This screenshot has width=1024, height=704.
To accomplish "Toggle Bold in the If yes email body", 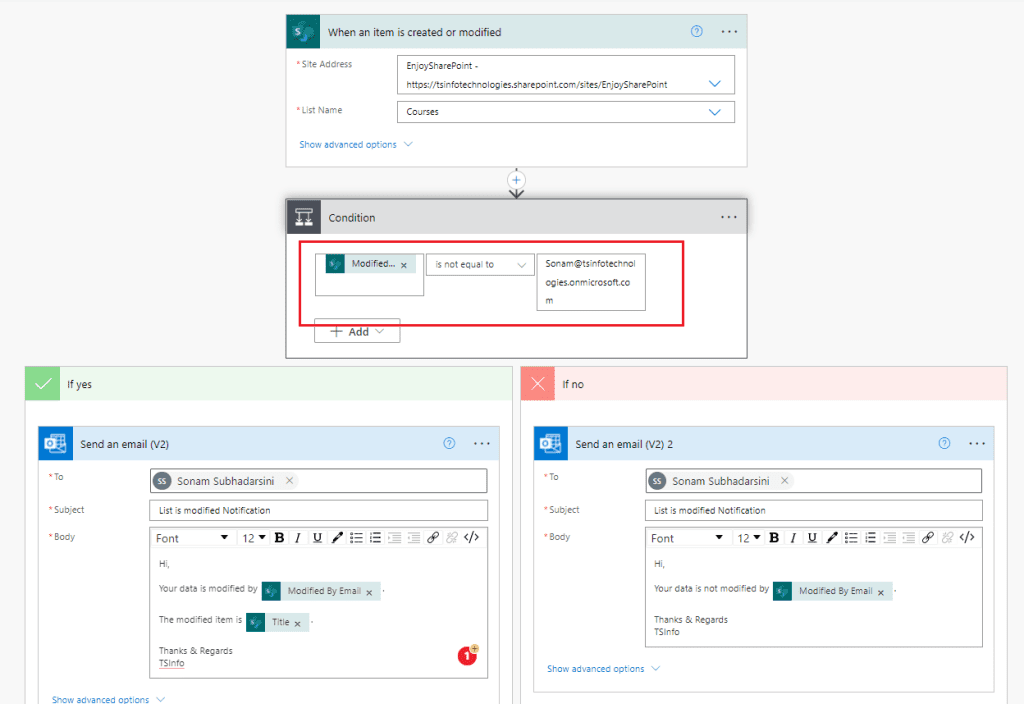I will tap(280, 537).
